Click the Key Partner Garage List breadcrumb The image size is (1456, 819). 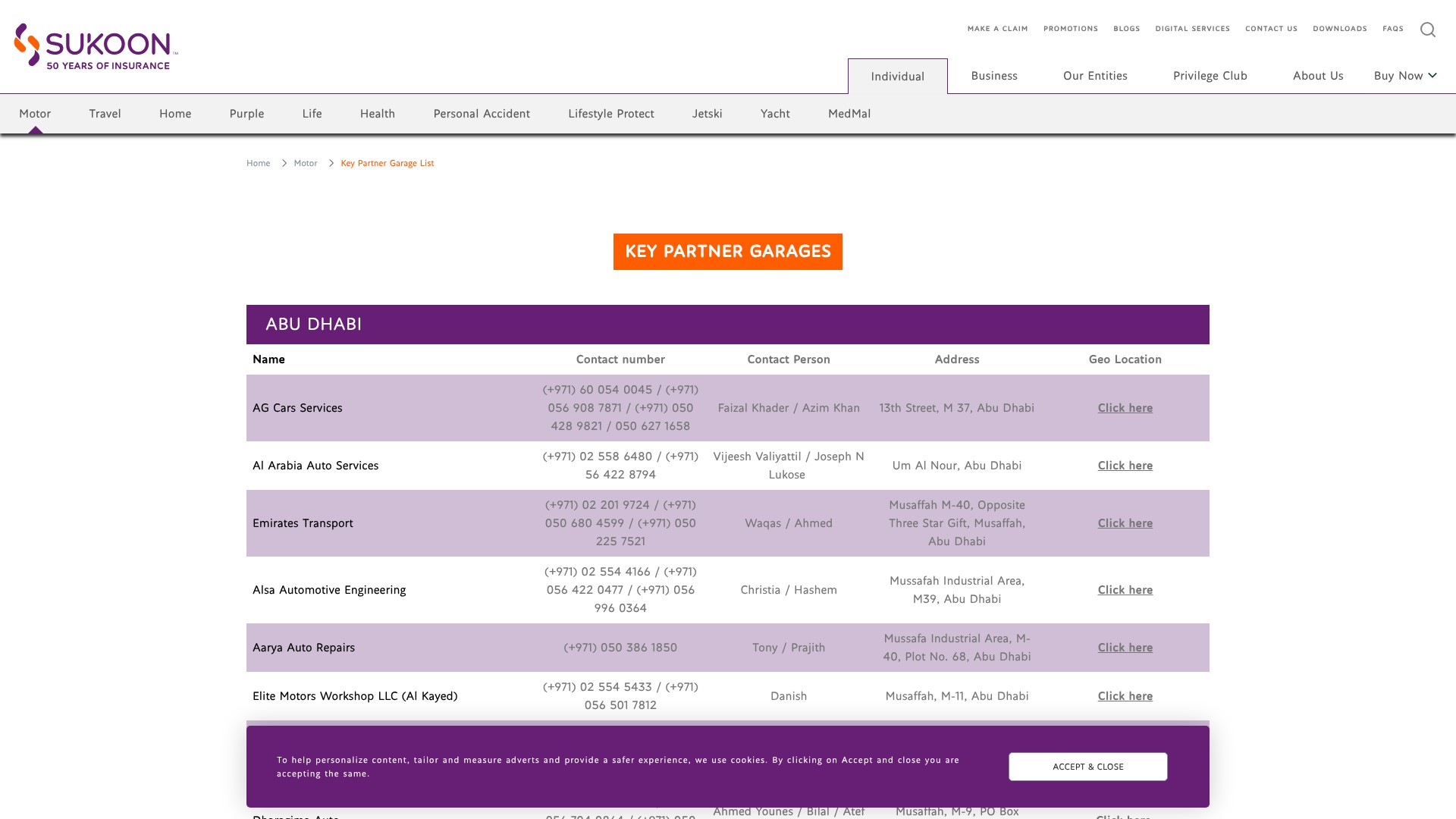pyautogui.click(x=388, y=163)
